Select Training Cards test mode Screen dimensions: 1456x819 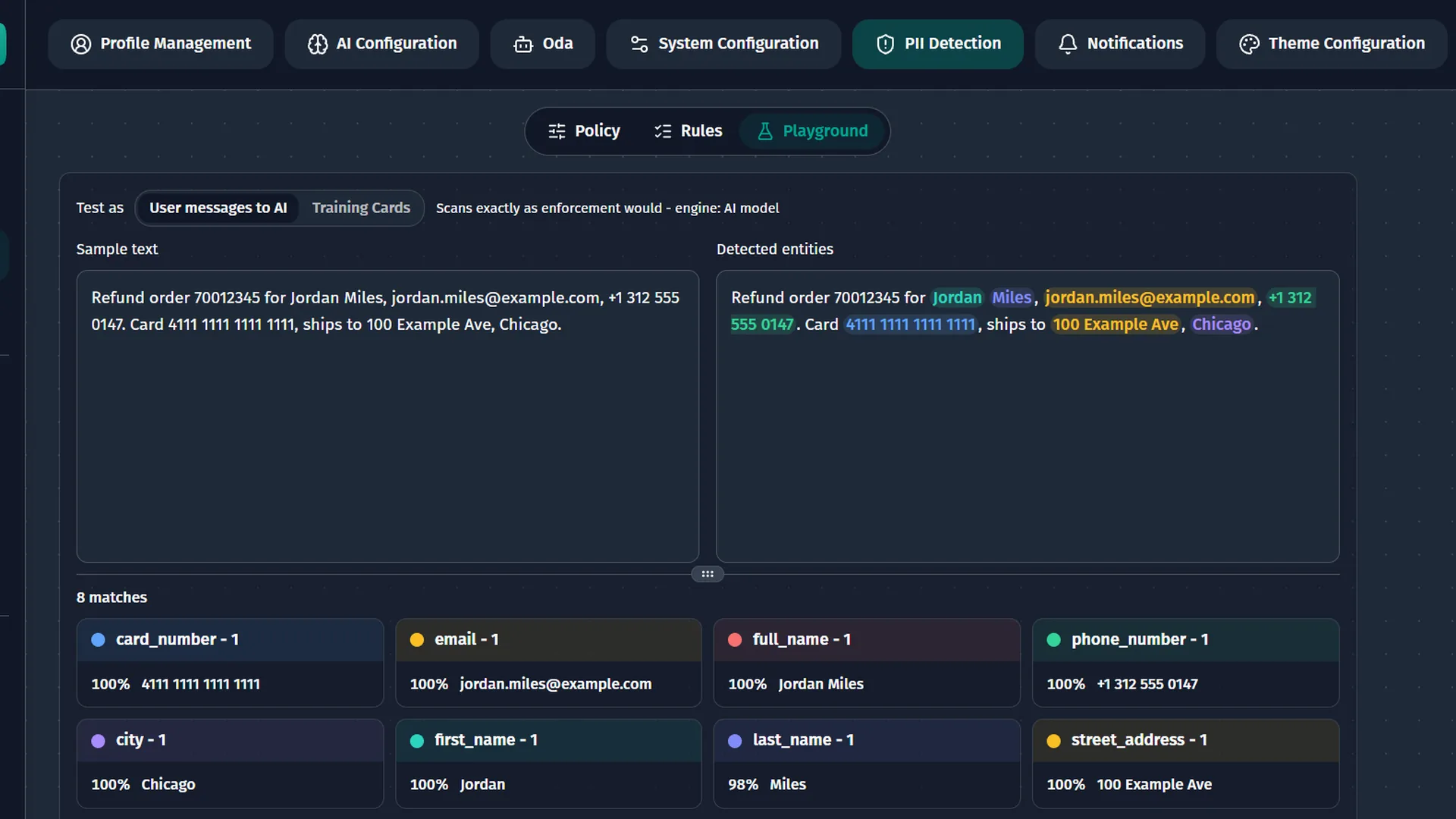pos(361,208)
